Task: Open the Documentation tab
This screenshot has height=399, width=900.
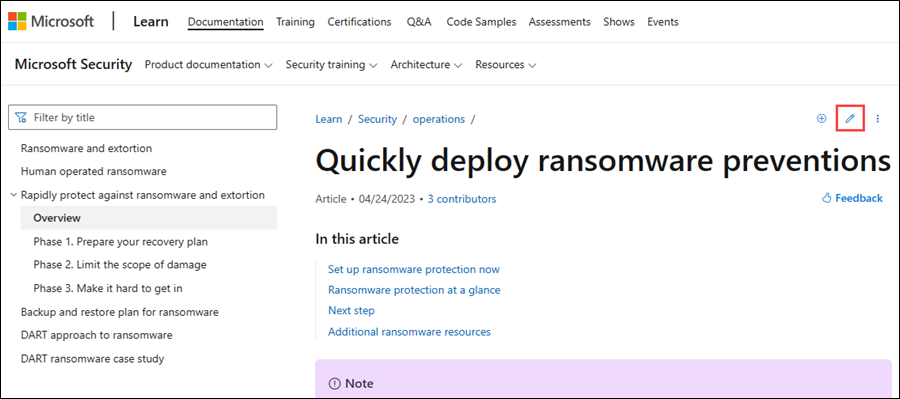Action: pos(226,22)
